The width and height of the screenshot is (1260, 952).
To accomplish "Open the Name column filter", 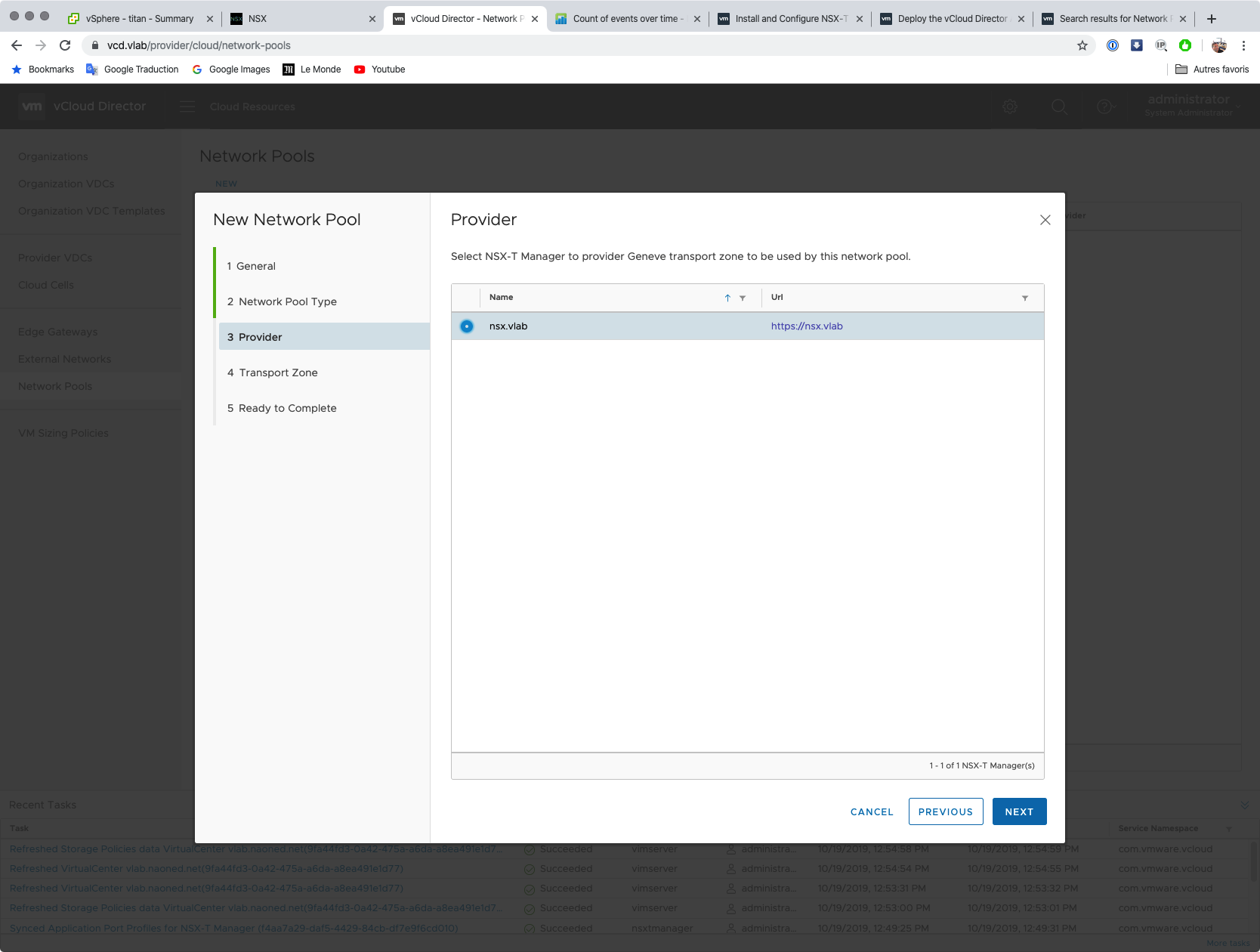I will point(743,298).
